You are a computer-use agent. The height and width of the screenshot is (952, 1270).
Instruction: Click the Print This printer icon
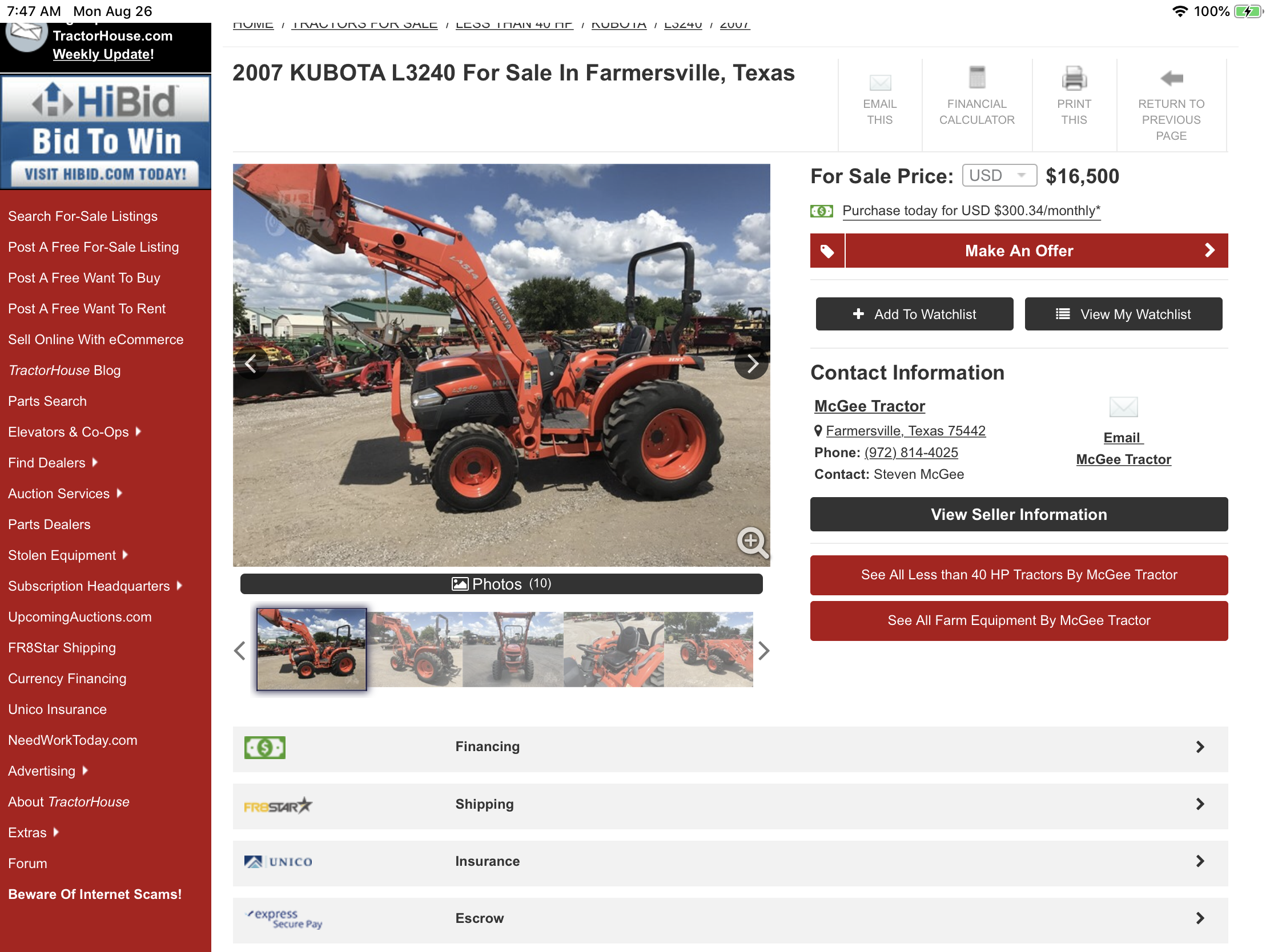pyautogui.click(x=1074, y=78)
